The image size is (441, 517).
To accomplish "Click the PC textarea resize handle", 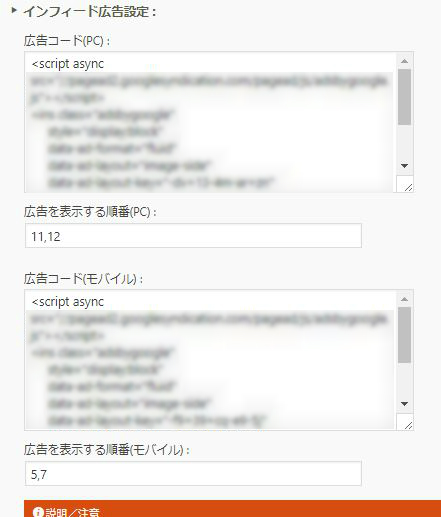I will (408, 187).
